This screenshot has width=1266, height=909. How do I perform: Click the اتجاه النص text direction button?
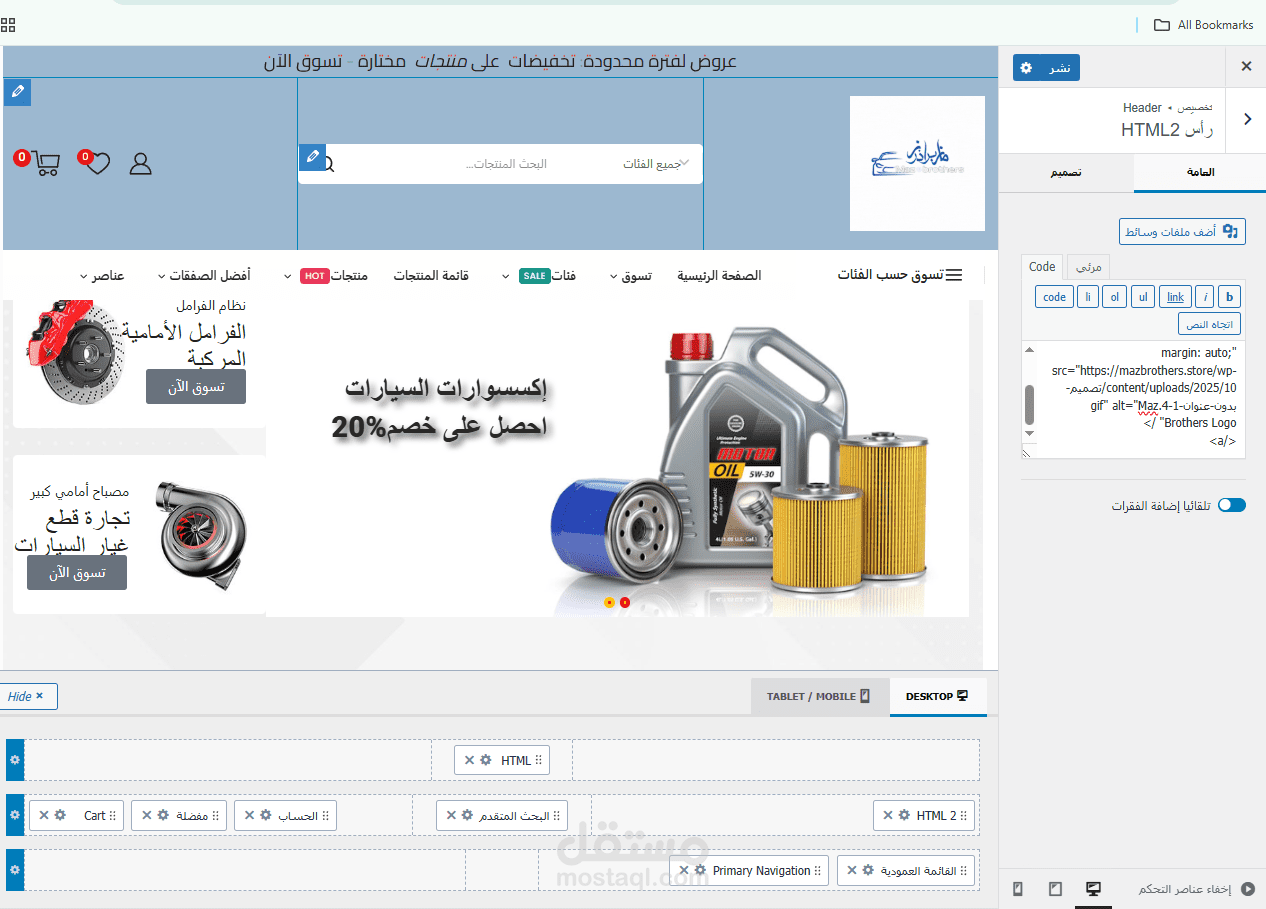point(1210,324)
